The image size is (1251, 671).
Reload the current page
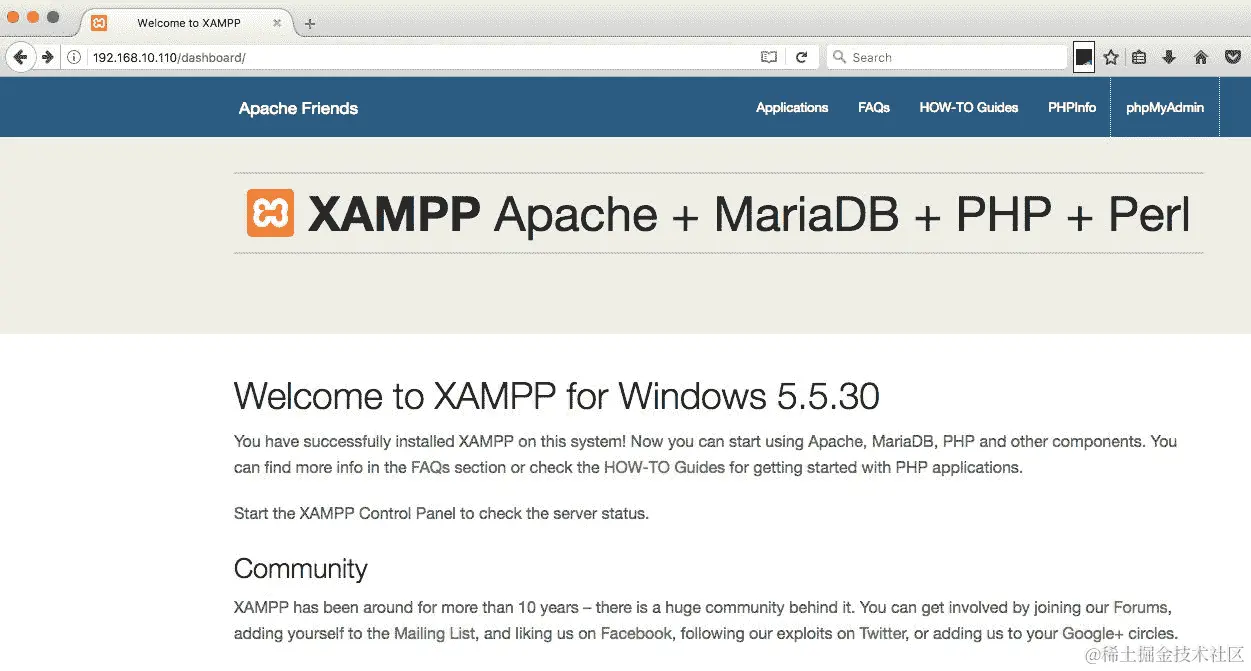click(801, 57)
